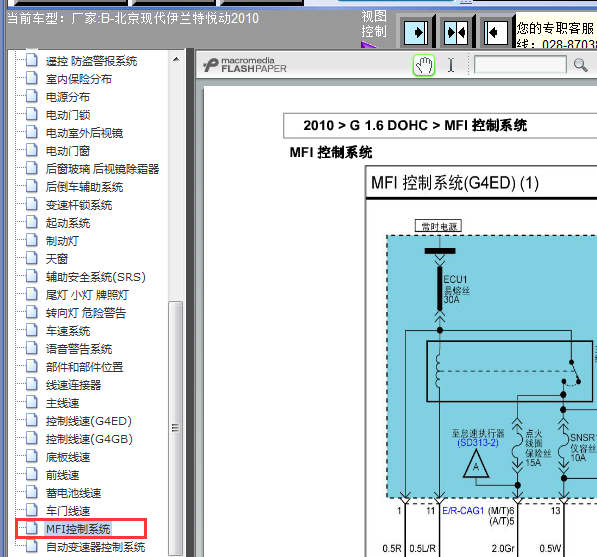Open 控制线速(G4GB) entry

point(89,439)
